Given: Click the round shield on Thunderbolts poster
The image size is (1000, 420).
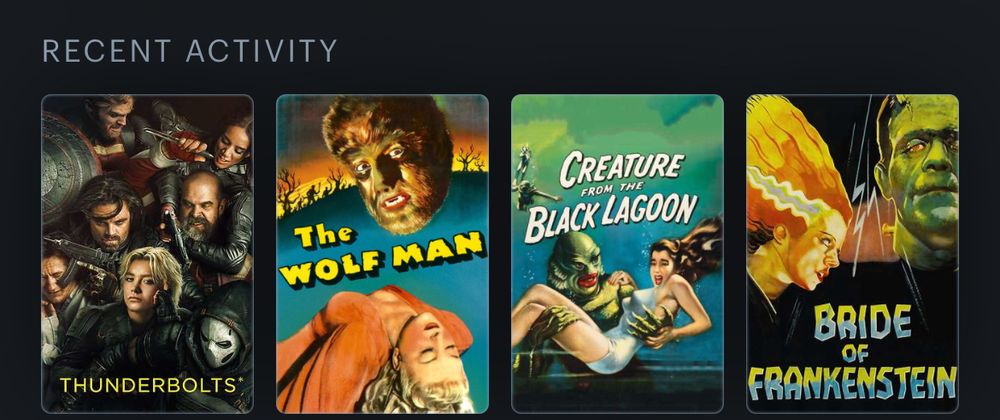Looking at the screenshot, I should 67,166.
